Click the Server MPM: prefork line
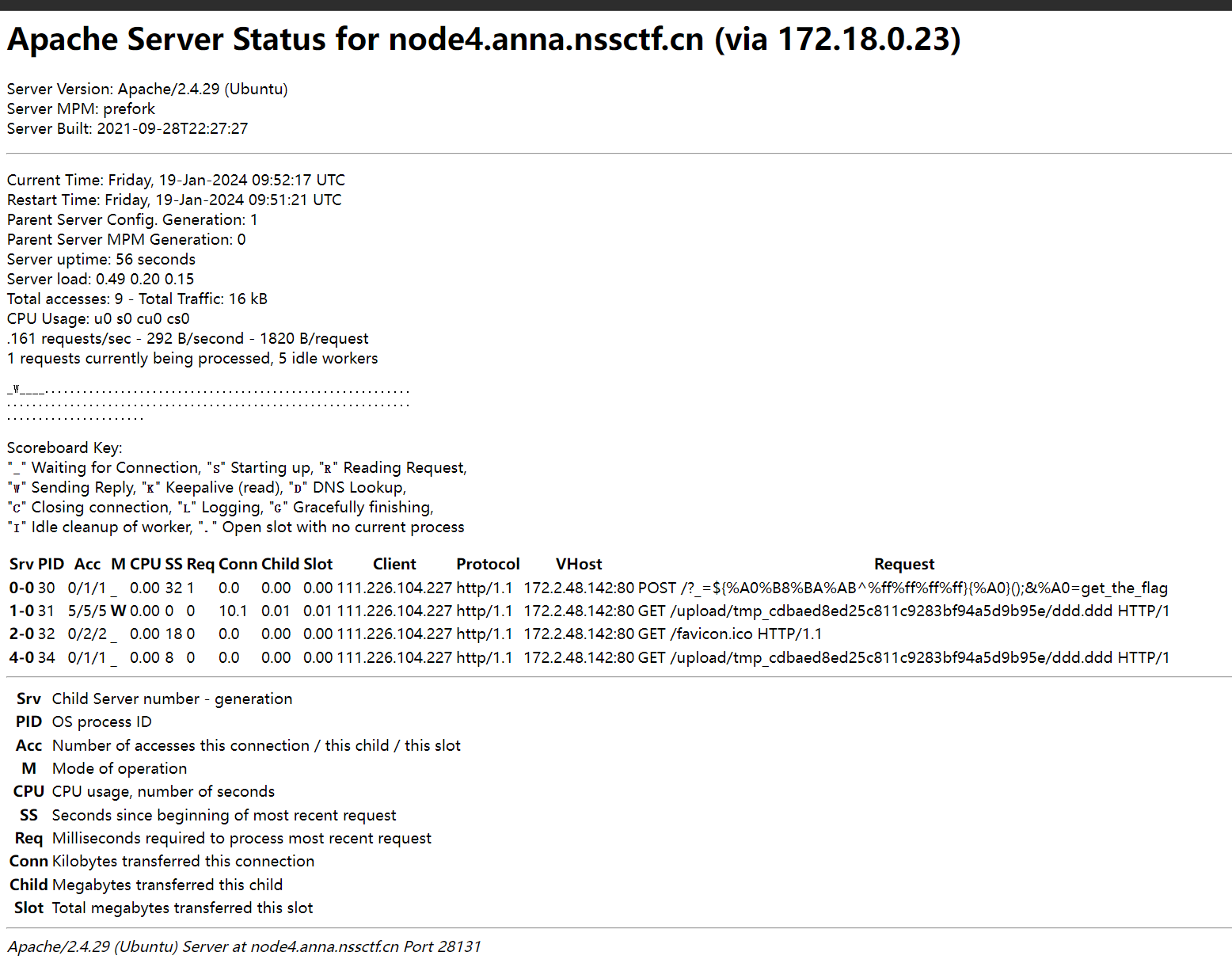 click(x=81, y=109)
